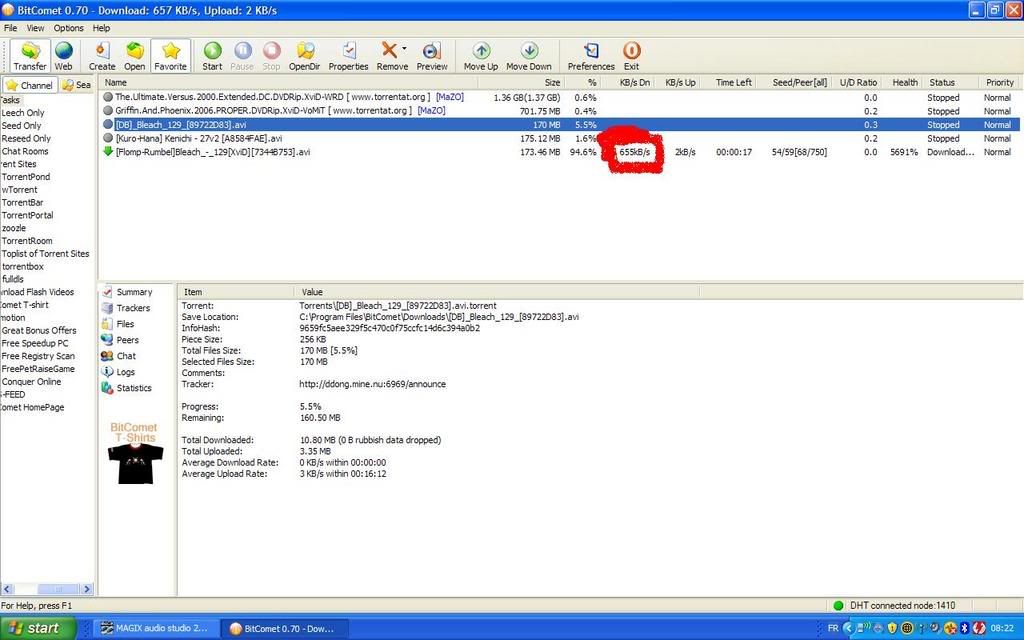The image size is (1024, 640).
Task: Select the [Flomp-Rumbel]Bleach_-_129 downloading task
Action: point(560,152)
